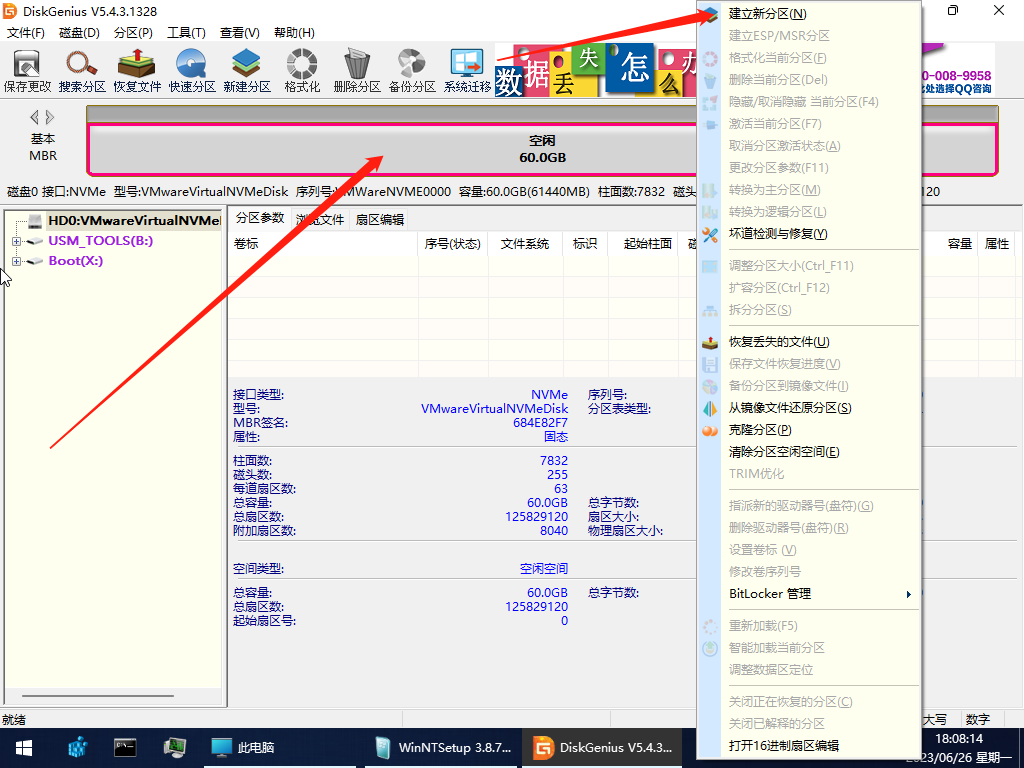This screenshot has width=1024, height=768.
Task: Select Boot(X:) in the disk tree
Action: click(76, 261)
